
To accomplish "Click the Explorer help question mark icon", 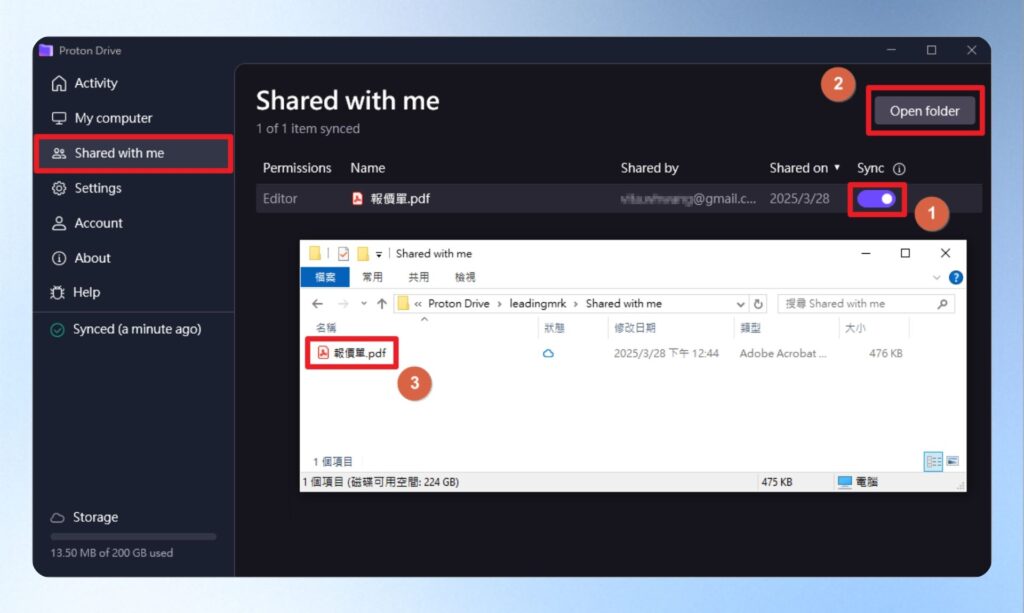I will (955, 277).
